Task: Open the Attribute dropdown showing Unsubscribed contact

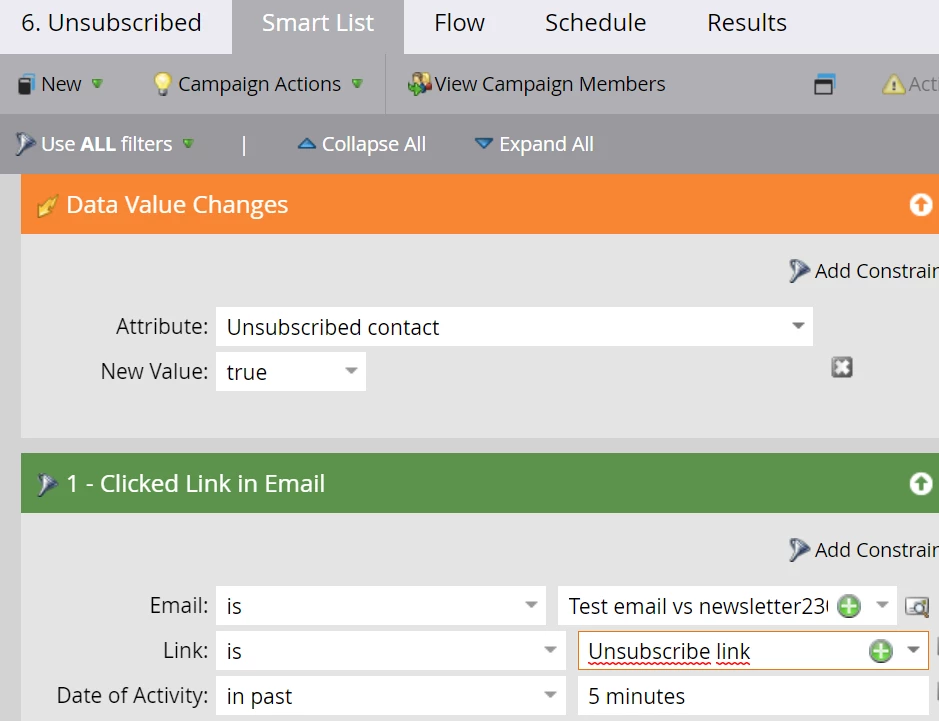Action: pyautogui.click(x=514, y=326)
